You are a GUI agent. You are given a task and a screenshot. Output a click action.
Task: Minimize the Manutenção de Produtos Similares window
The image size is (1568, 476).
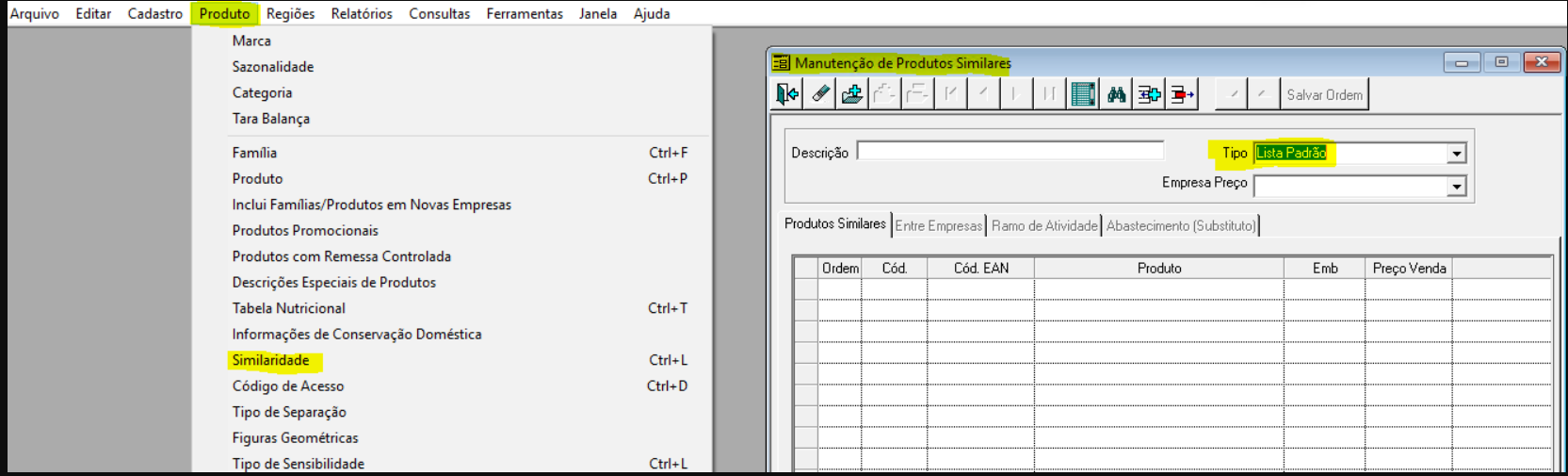point(1462,62)
